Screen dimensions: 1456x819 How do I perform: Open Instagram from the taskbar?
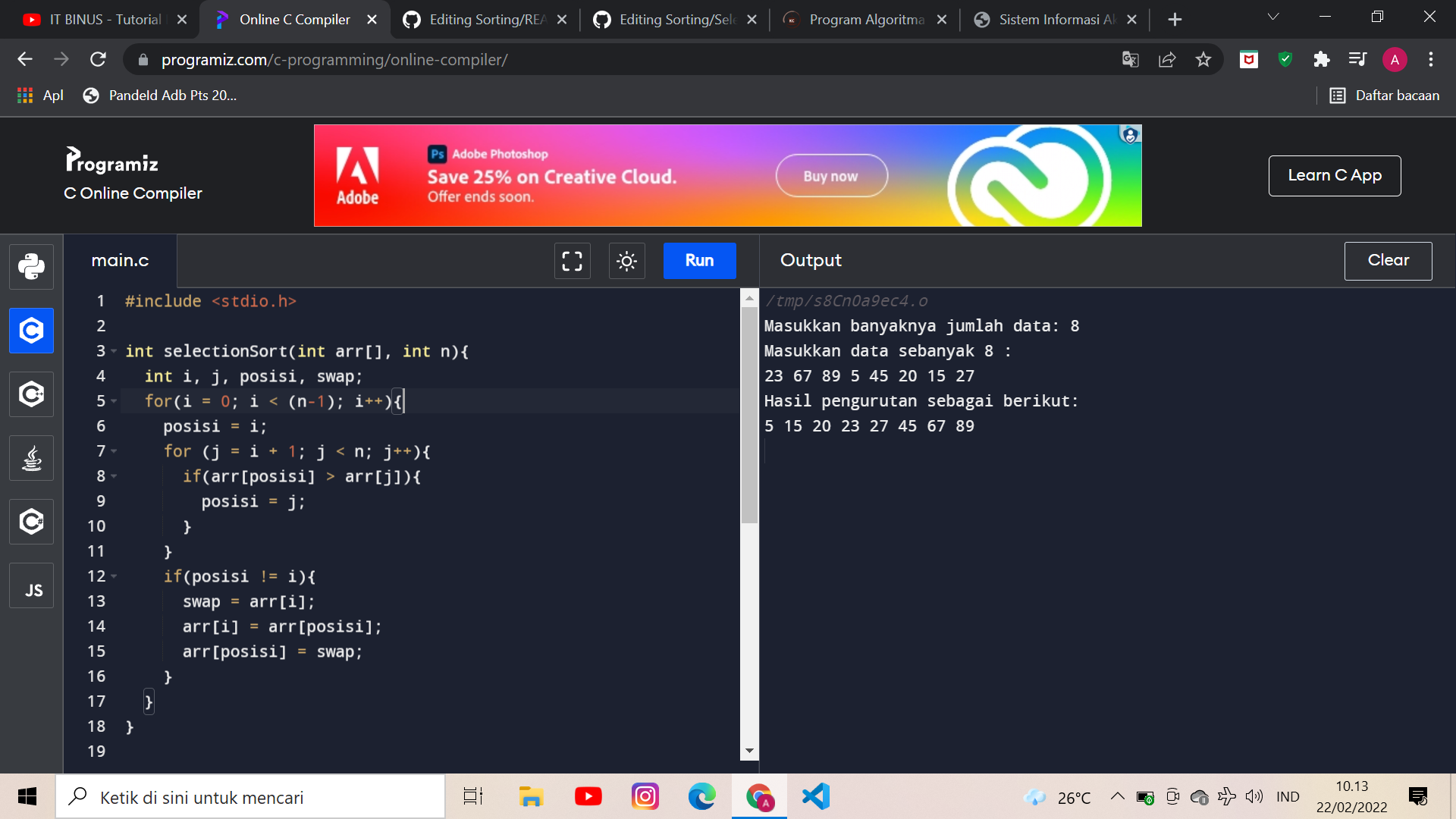point(645,796)
